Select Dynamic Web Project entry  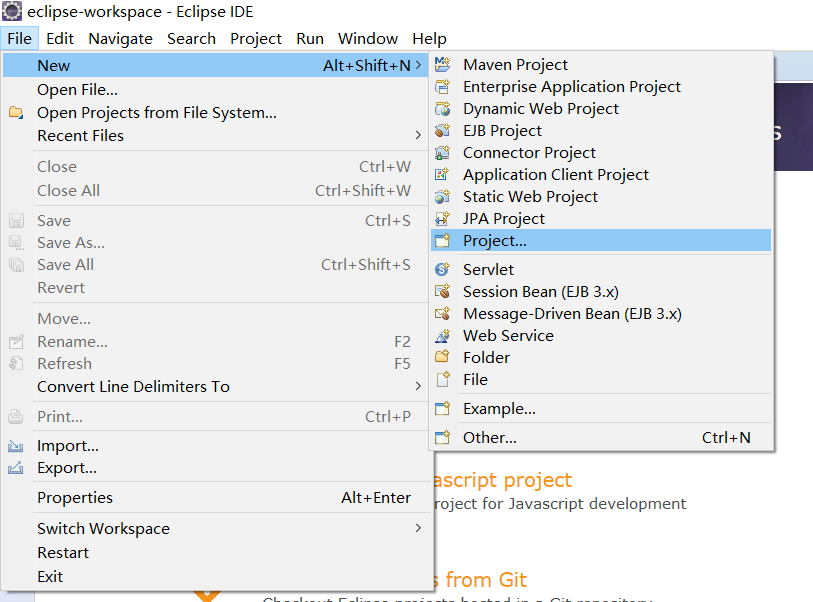(x=601, y=108)
